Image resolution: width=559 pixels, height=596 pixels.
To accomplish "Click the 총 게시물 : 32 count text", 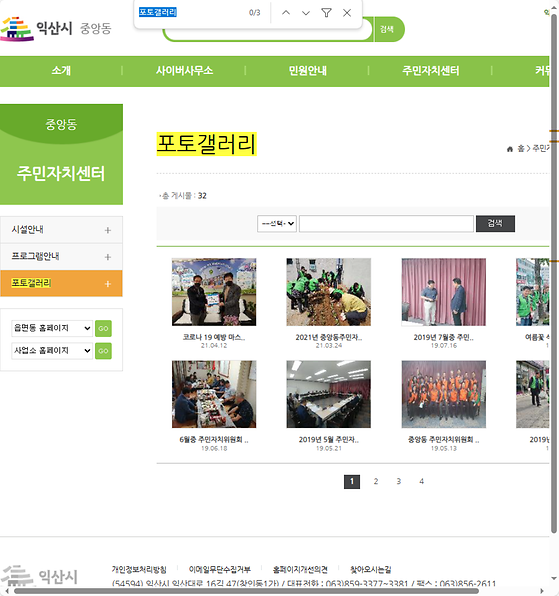I will tap(183, 196).
